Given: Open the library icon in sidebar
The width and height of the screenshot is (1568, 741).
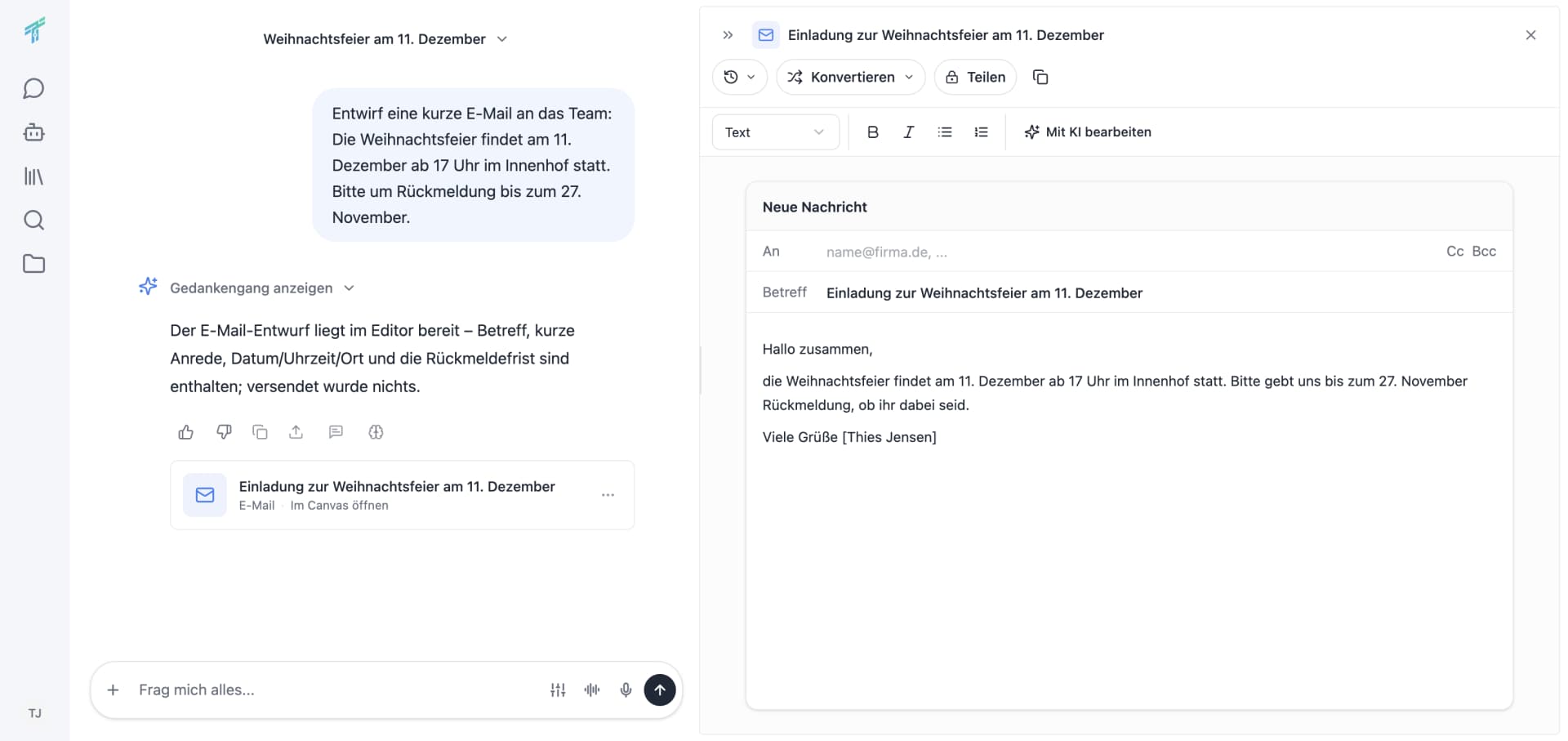Looking at the screenshot, I should pyautogui.click(x=33, y=176).
